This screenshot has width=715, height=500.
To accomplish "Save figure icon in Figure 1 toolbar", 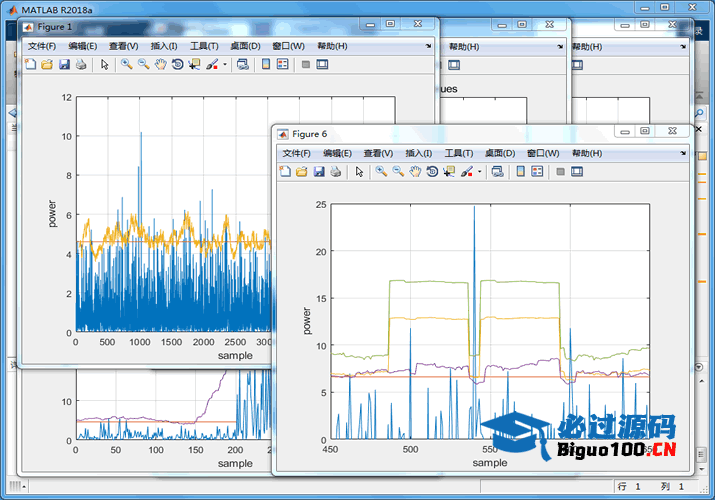I will pos(64,64).
